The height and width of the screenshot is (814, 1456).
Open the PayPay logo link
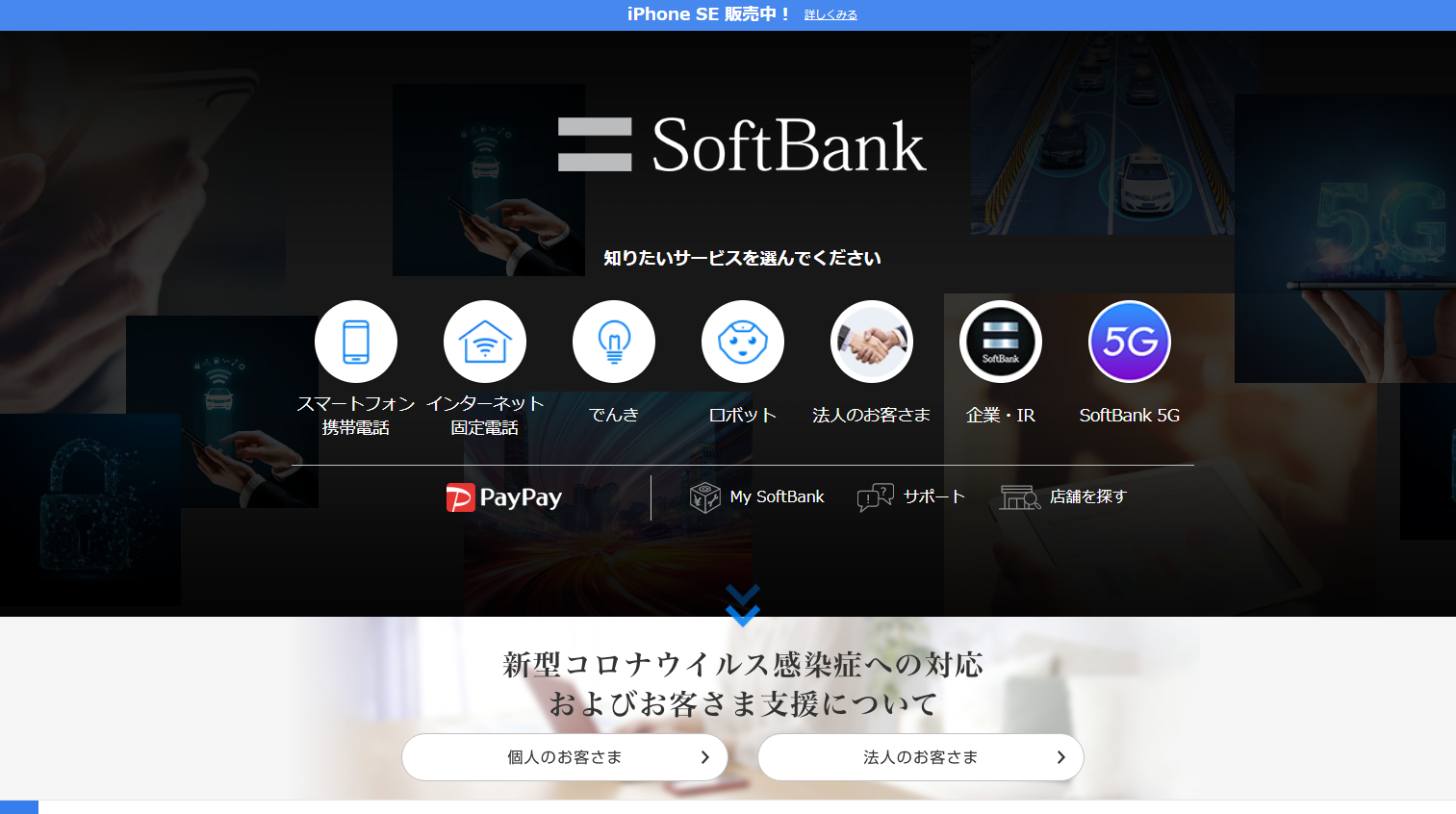click(x=504, y=497)
